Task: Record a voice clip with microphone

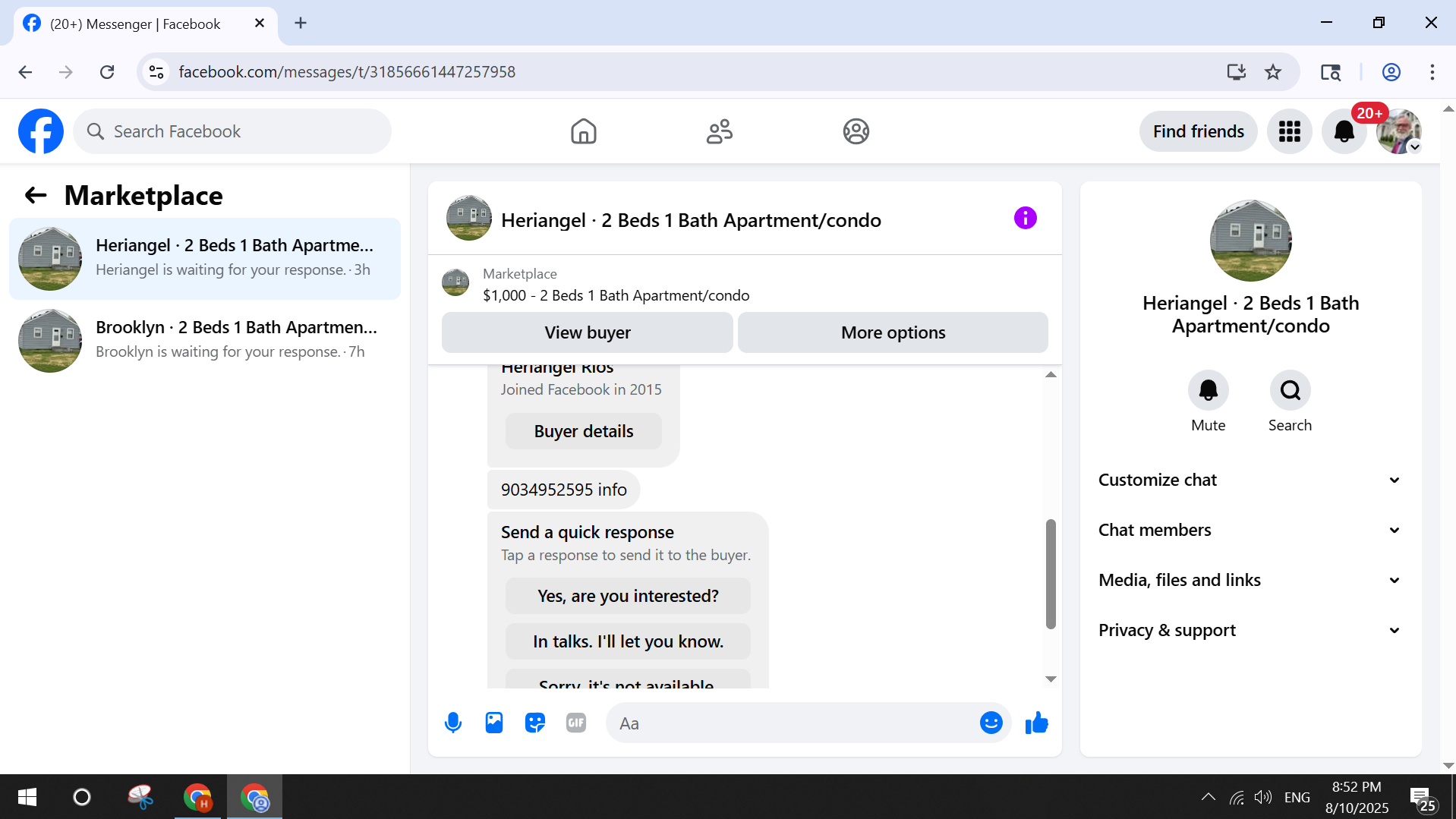Action: pyautogui.click(x=453, y=723)
